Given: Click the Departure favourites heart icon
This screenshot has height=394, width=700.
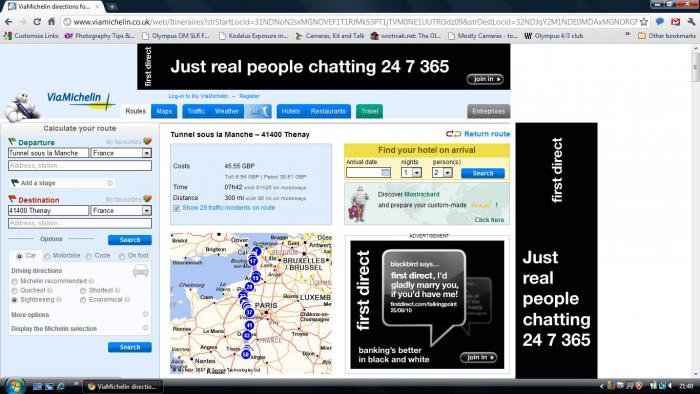Looking at the screenshot, I should tap(147, 141).
